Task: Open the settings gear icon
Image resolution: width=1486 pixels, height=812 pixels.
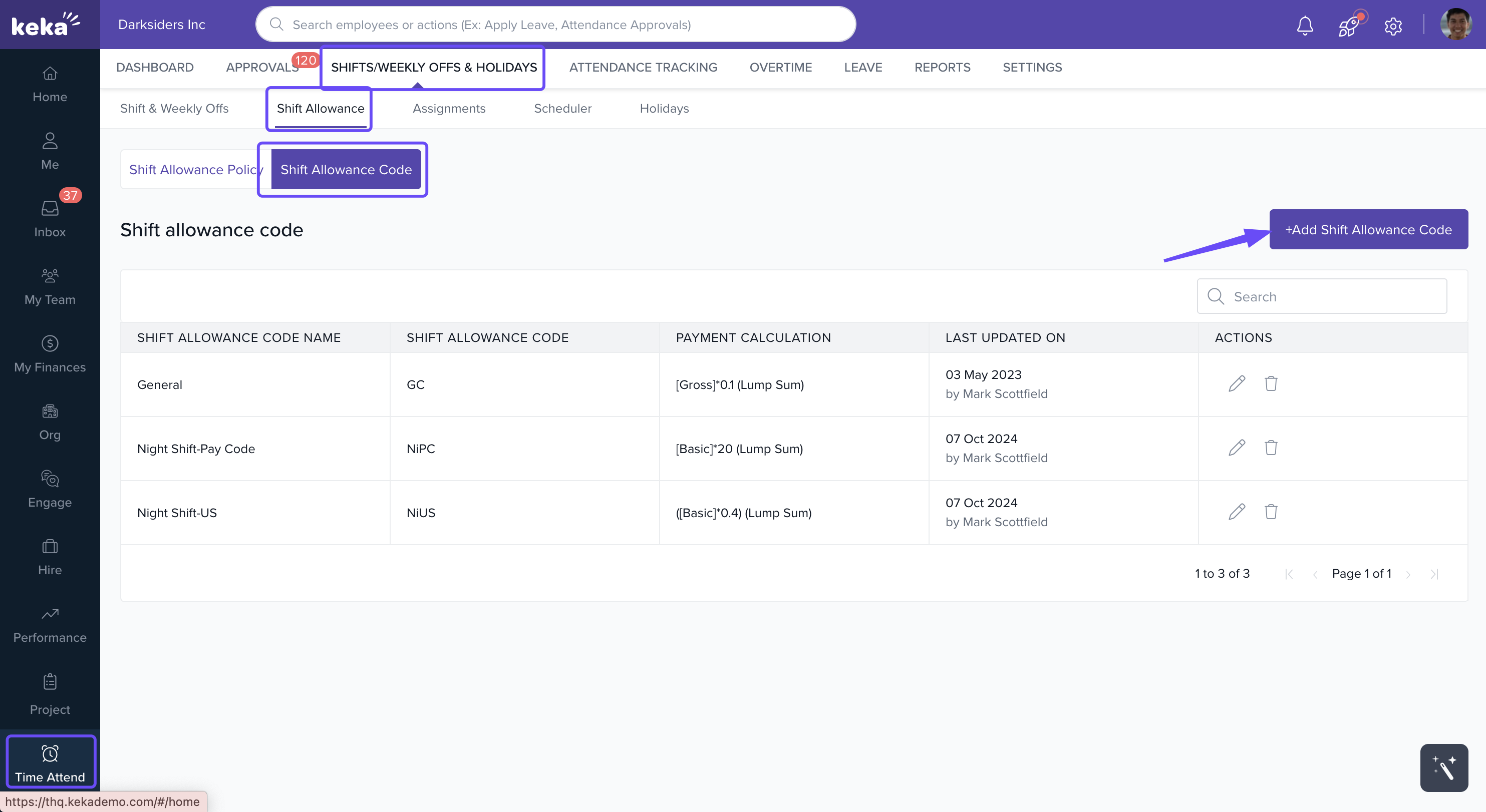Action: click(x=1394, y=26)
